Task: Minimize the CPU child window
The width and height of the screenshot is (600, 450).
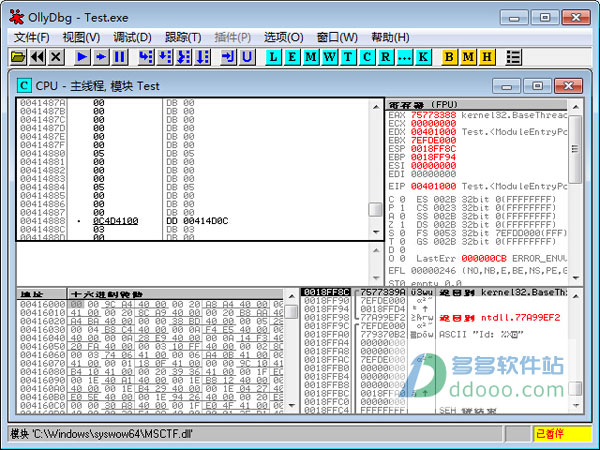Action: click(x=506, y=86)
